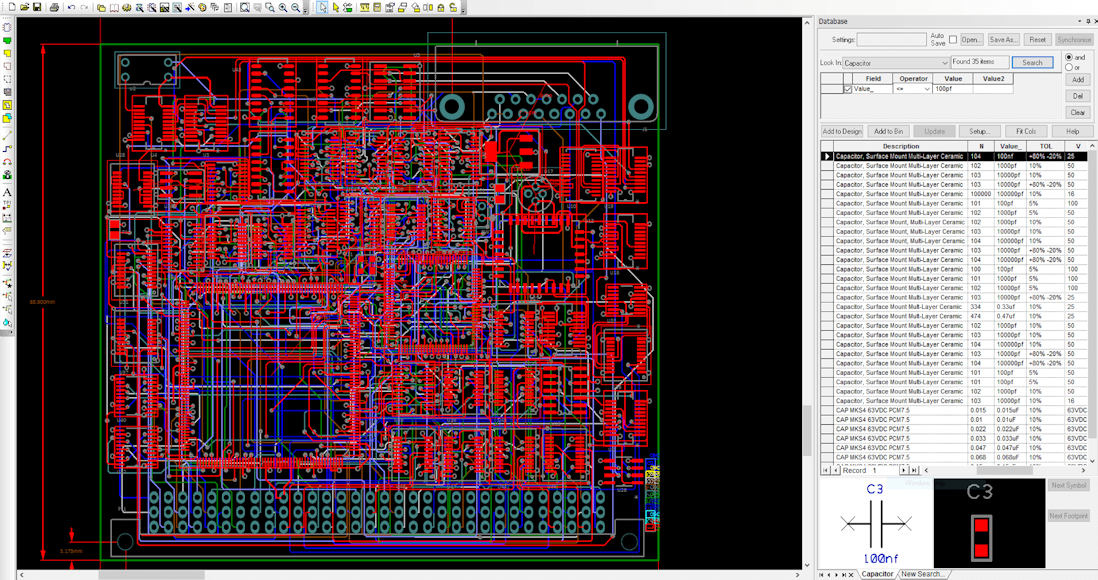
Task: Toggle the Auto Save checkbox
Action: coord(953,39)
